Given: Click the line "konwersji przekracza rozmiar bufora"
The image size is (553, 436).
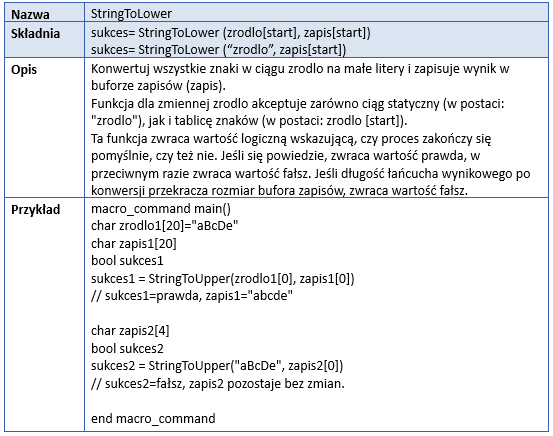Looking at the screenshot, I should pyautogui.click(x=279, y=191).
